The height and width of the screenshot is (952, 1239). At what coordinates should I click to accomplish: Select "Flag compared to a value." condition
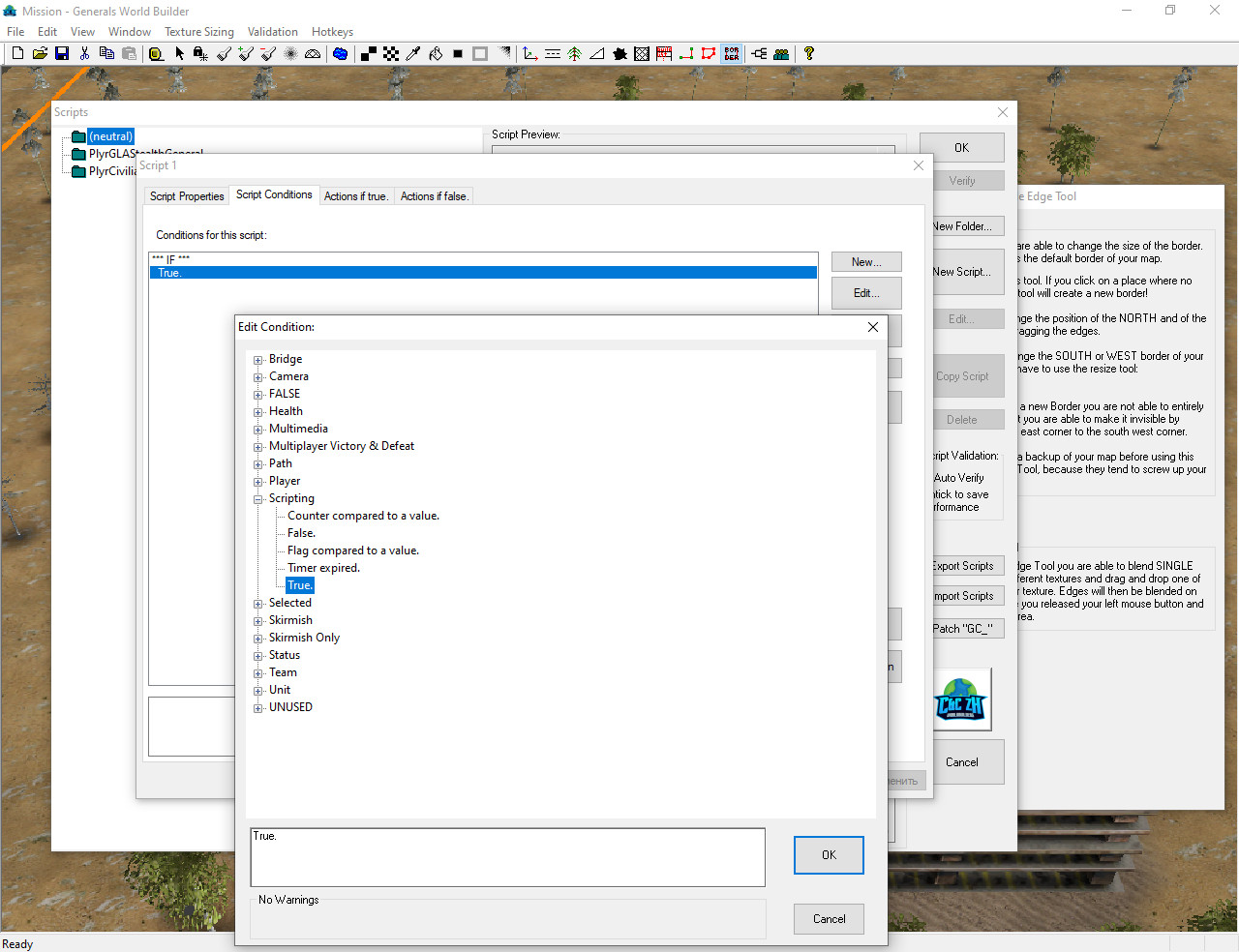pyautogui.click(x=353, y=550)
